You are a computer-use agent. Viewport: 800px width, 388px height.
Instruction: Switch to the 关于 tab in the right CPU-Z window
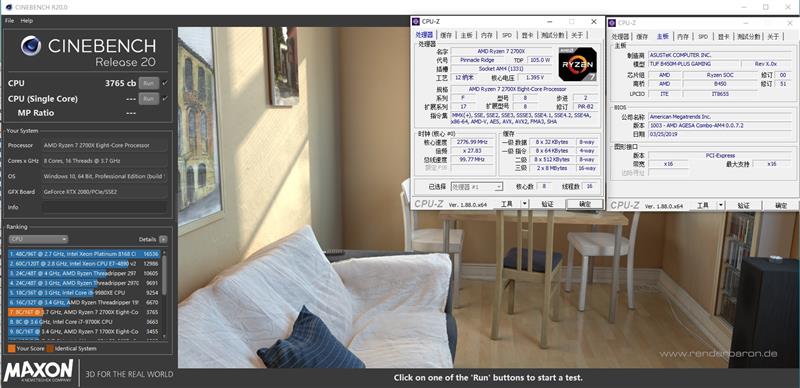pos(773,37)
